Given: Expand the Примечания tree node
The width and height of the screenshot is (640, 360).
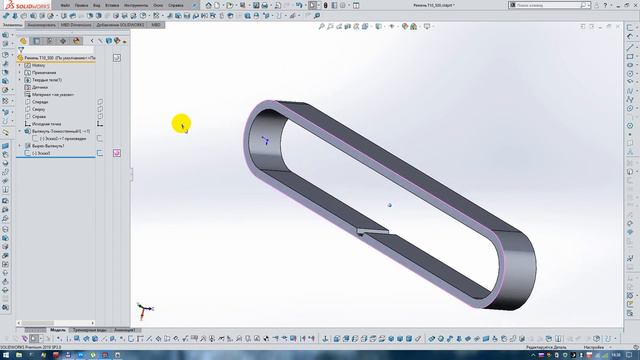Looking at the screenshot, I should click(20, 73).
